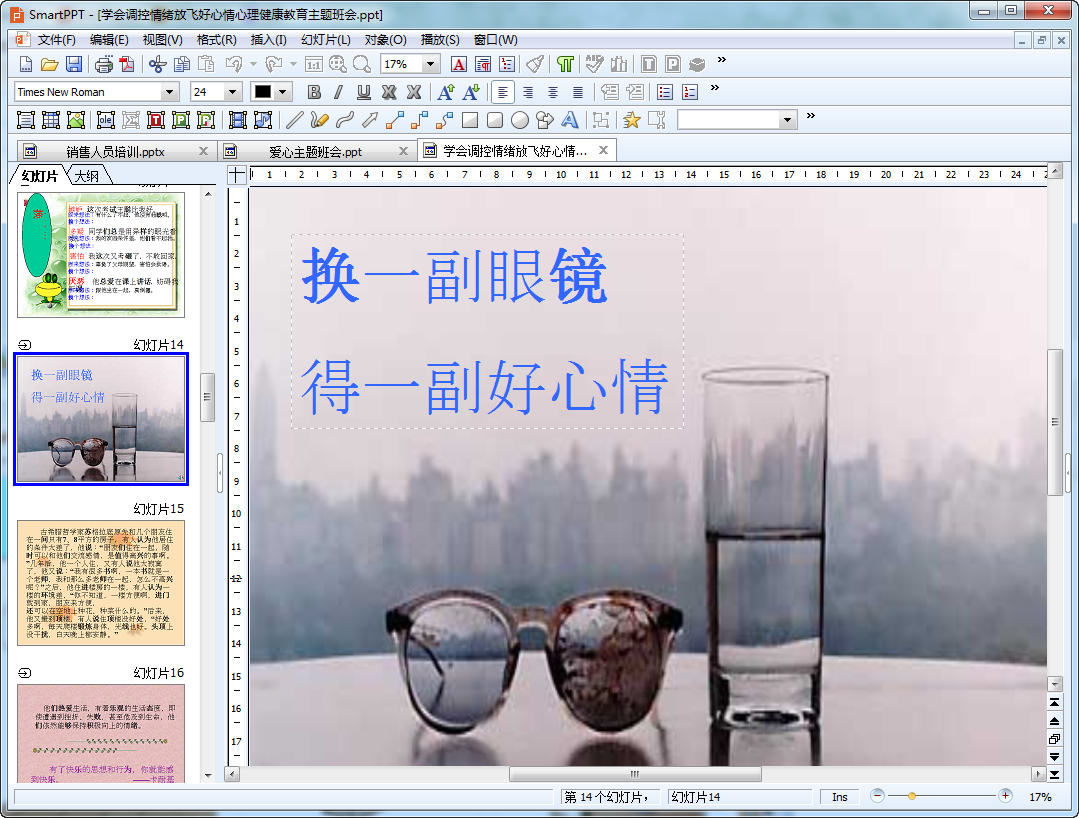Insert a table with the grid icon
Image resolution: width=1079 pixels, height=818 pixels.
51,120
